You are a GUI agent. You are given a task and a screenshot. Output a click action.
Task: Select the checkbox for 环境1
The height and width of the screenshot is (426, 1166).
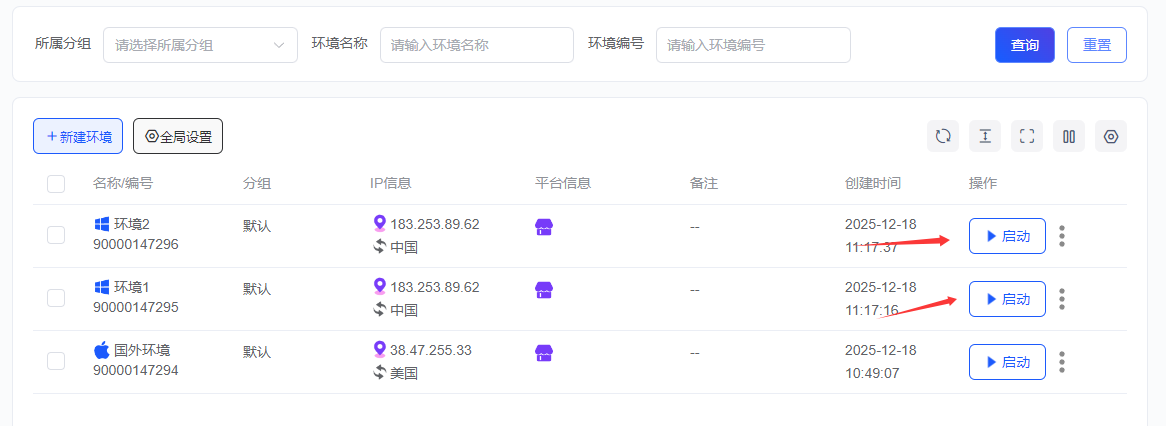56,298
